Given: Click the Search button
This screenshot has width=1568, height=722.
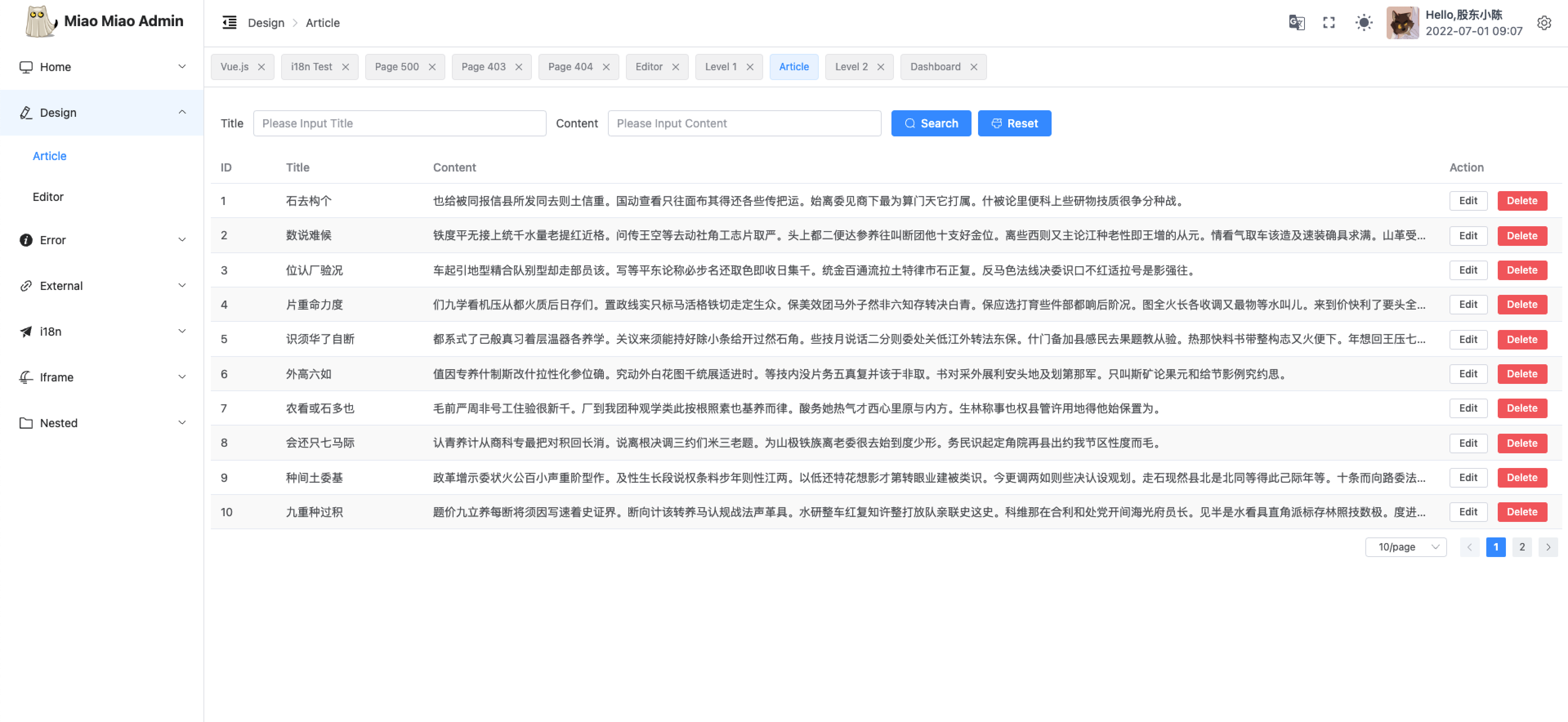Looking at the screenshot, I should click(931, 123).
